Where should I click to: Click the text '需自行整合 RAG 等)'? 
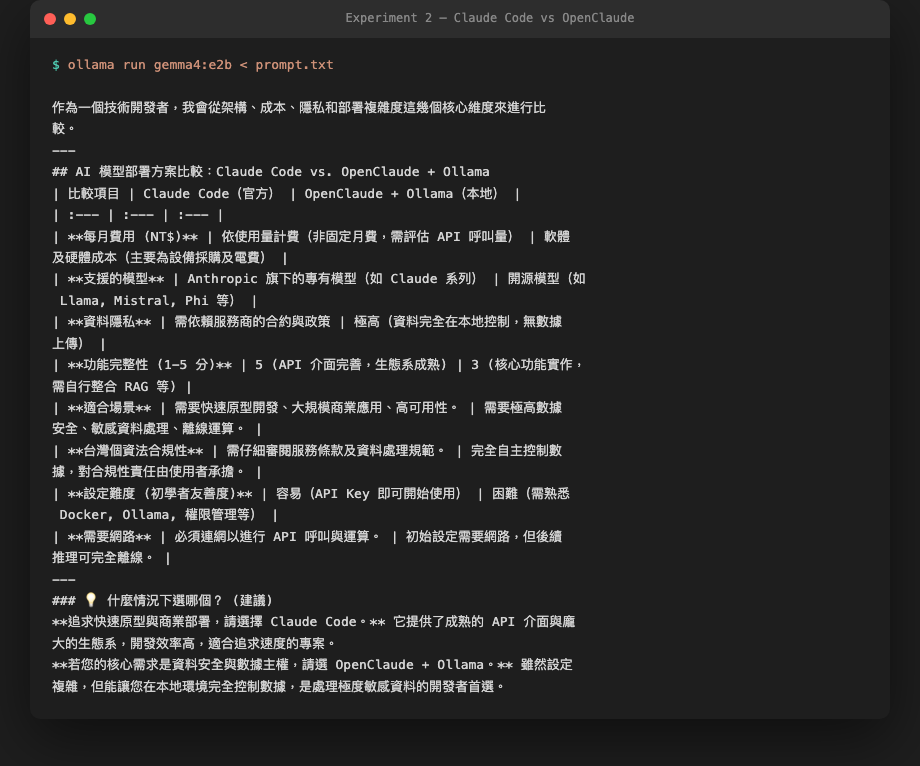114,387
